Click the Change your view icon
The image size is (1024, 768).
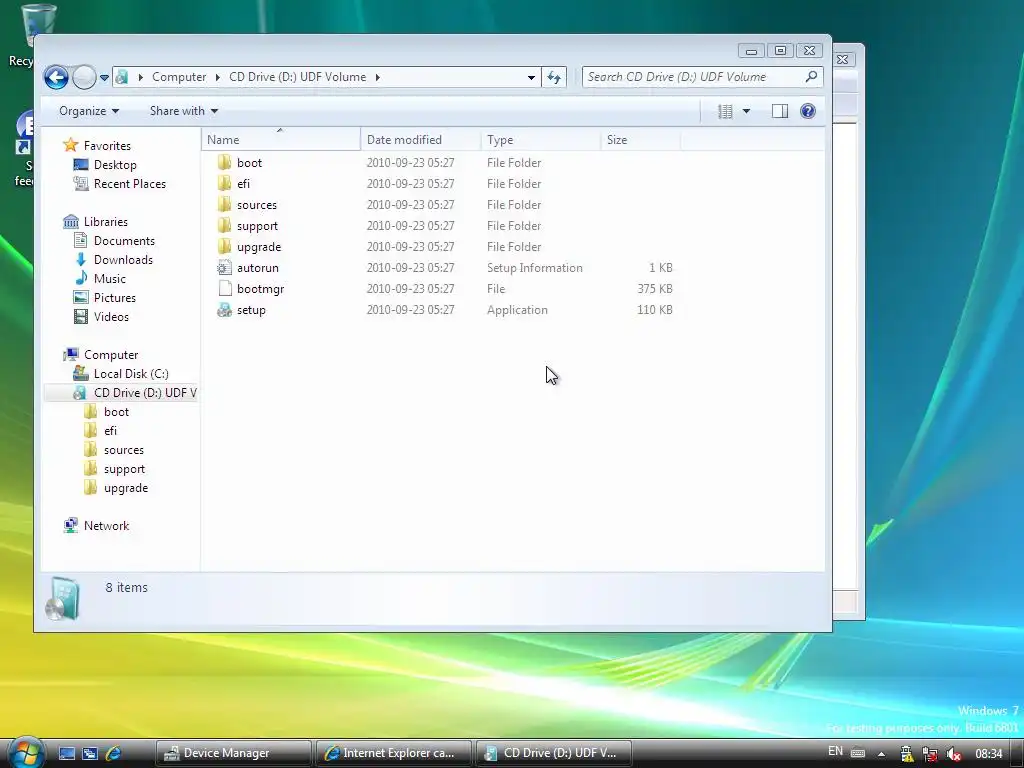(725, 112)
